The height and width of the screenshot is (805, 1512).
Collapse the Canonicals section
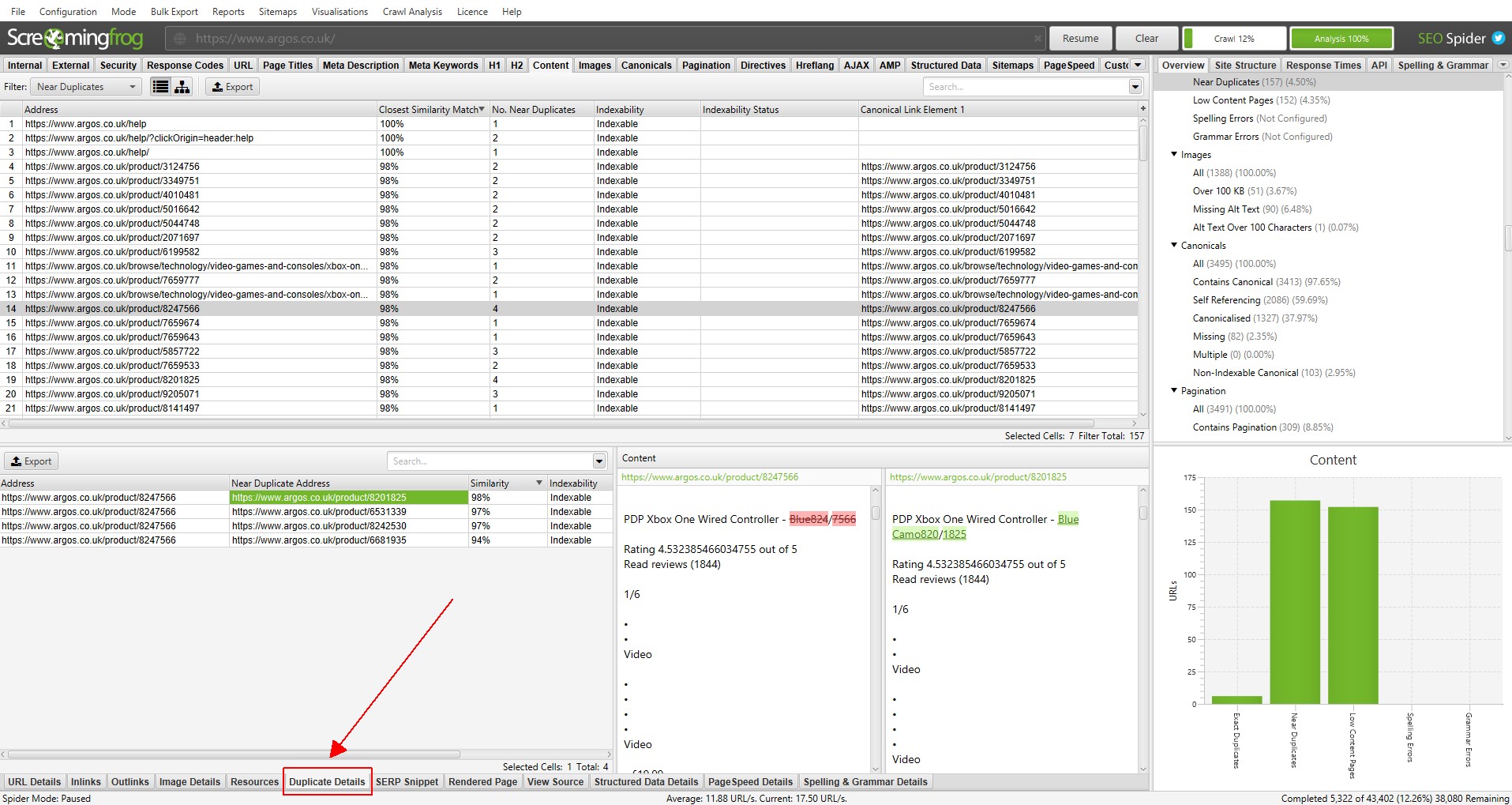point(1174,245)
